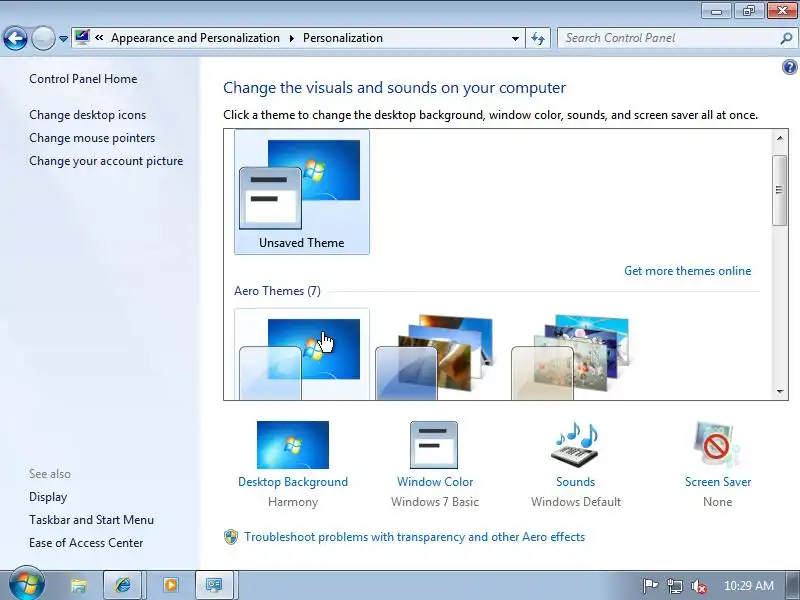
Task: Select the Characters Aero theme thumbnail
Action: pos(570,356)
